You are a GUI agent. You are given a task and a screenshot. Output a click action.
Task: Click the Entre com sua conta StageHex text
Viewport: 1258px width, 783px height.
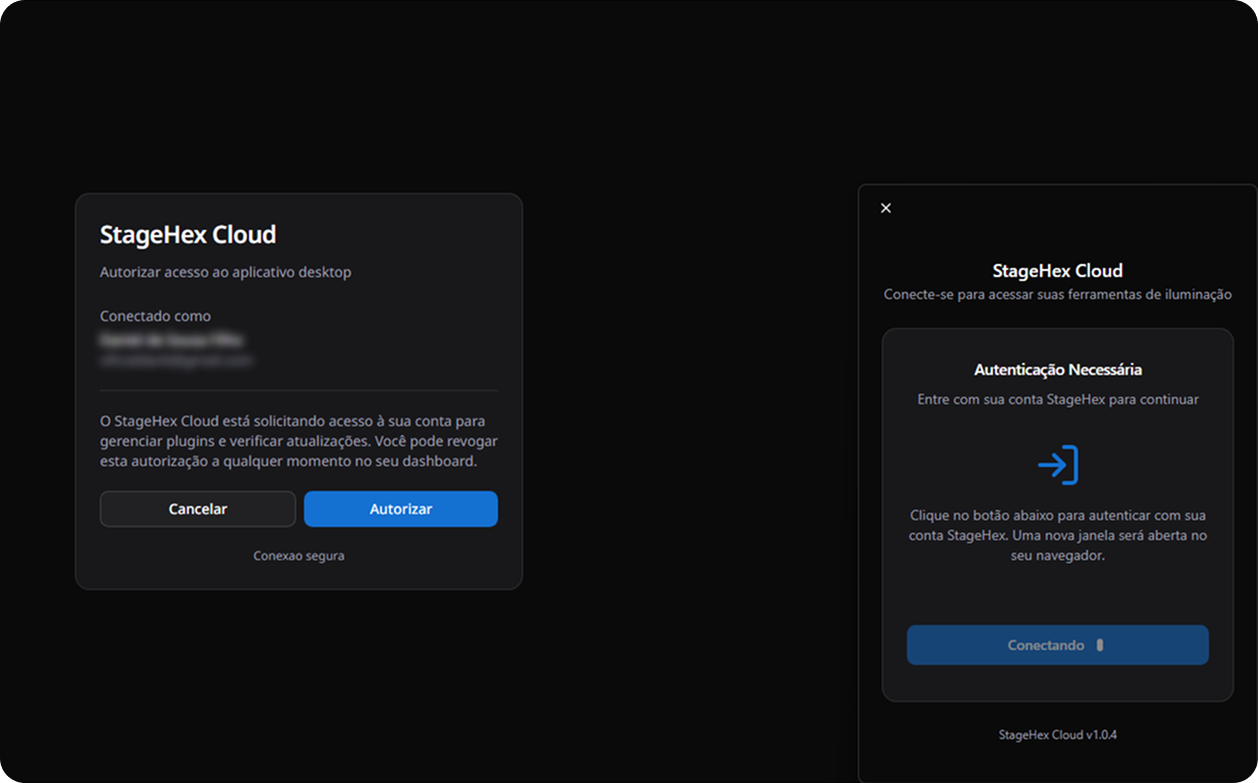coord(1057,399)
